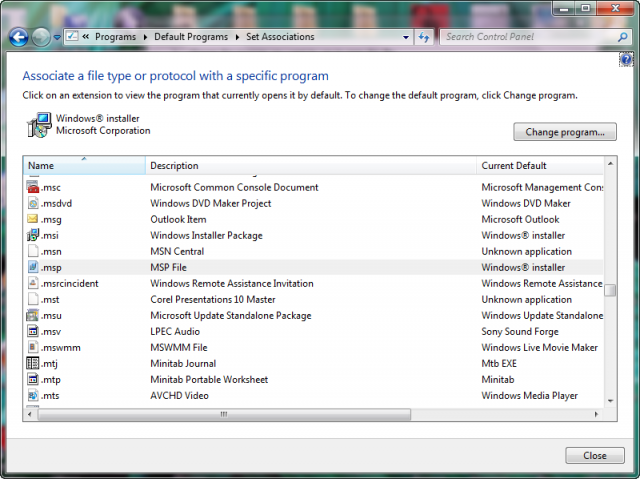The image size is (640, 479).
Task: Select the .msn blank file icon
Action: tap(33, 251)
